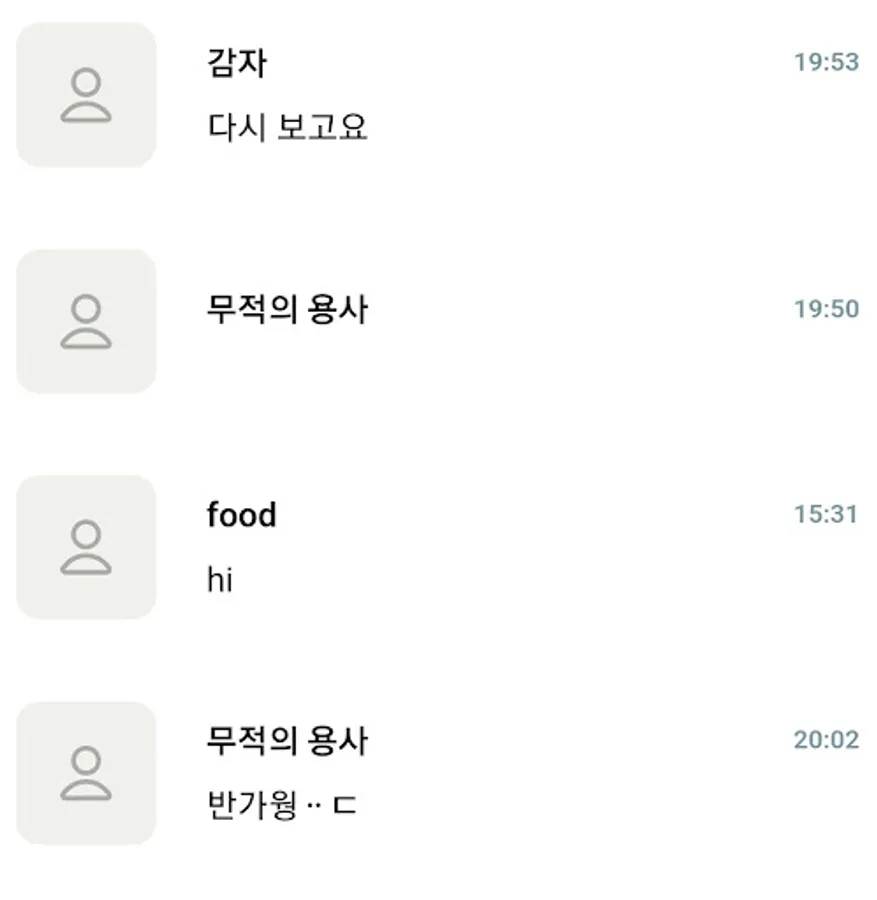Select blank row space between 감자 and 19:53
Screen dimensions: 877x900
528,63
